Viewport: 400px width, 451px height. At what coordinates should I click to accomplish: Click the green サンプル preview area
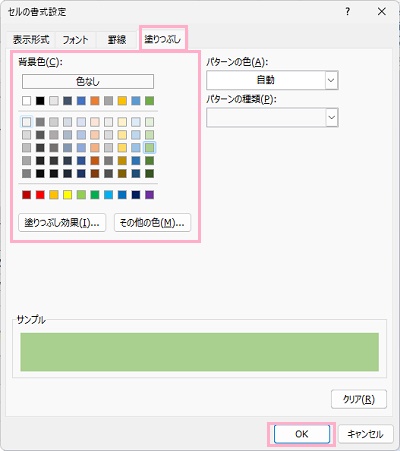click(x=200, y=352)
